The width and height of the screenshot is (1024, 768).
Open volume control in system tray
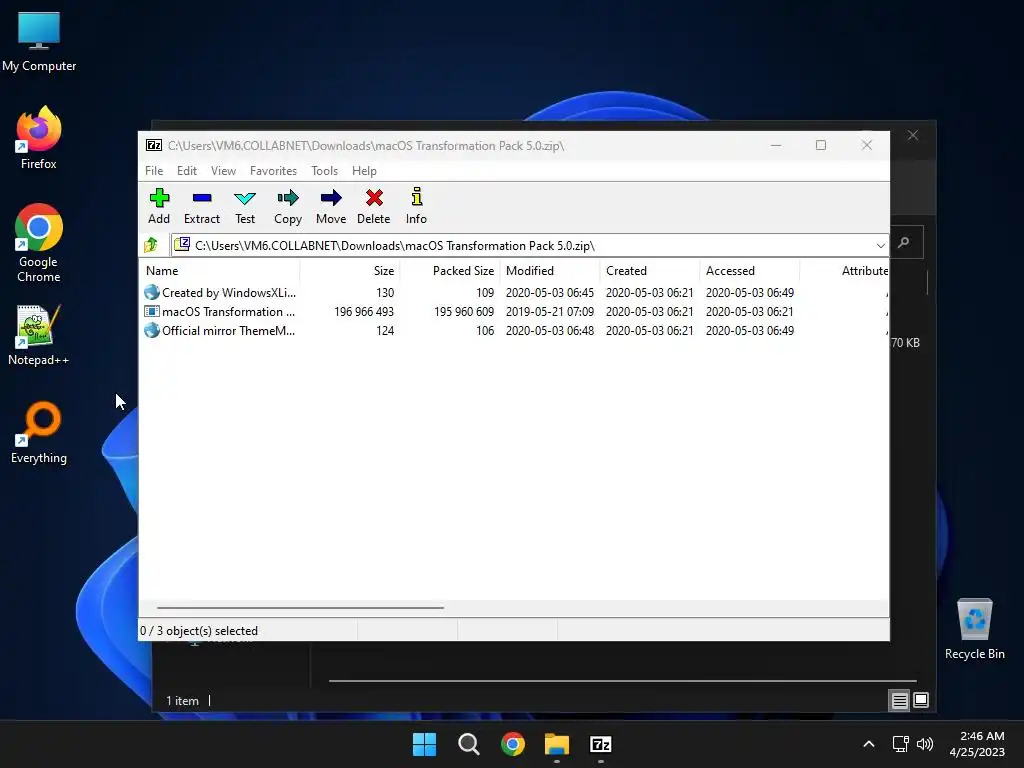point(925,744)
